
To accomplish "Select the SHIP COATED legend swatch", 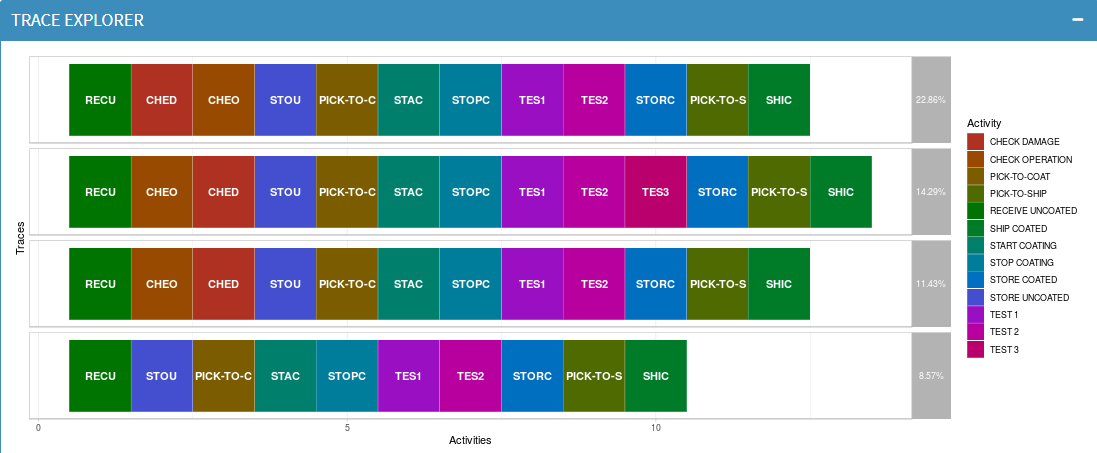I will click(x=975, y=228).
